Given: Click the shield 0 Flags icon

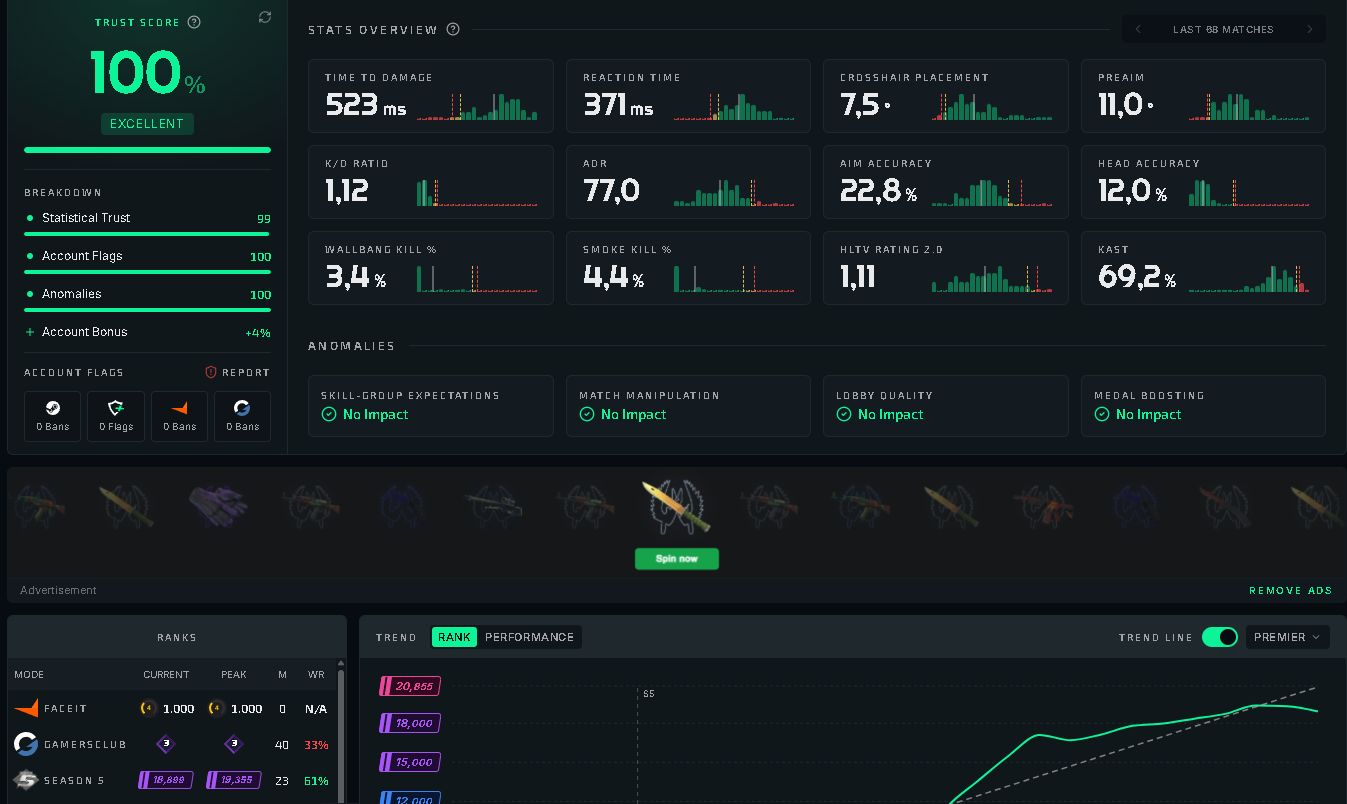Looking at the screenshot, I should (x=116, y=408).
